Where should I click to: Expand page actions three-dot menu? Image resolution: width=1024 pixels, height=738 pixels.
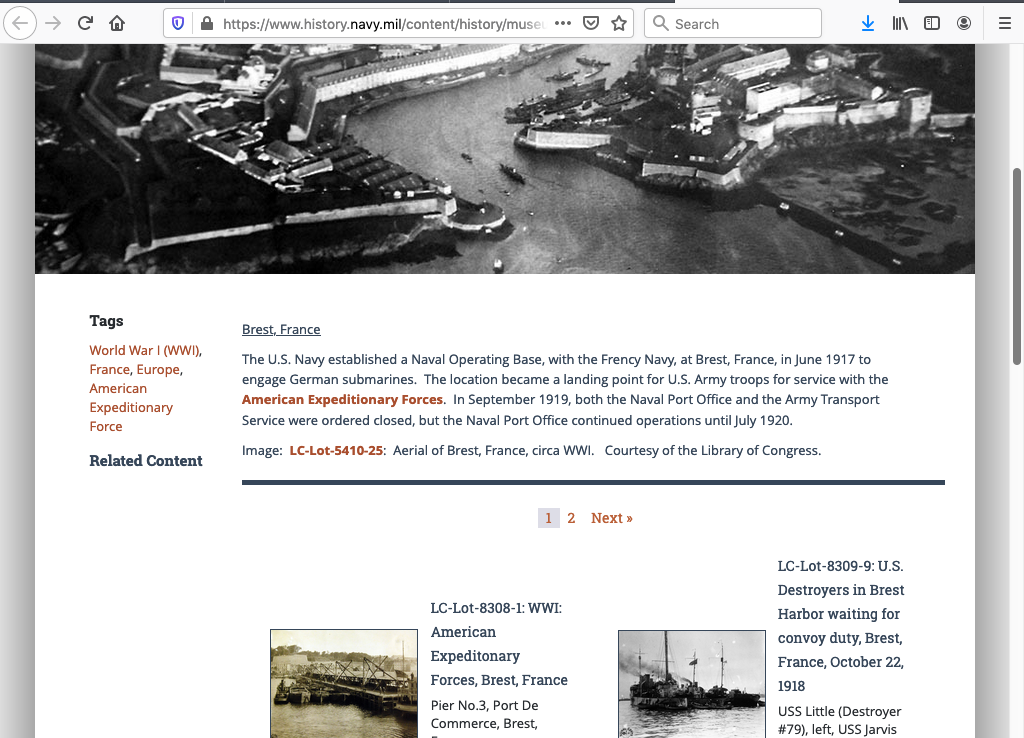pos(563,23)
